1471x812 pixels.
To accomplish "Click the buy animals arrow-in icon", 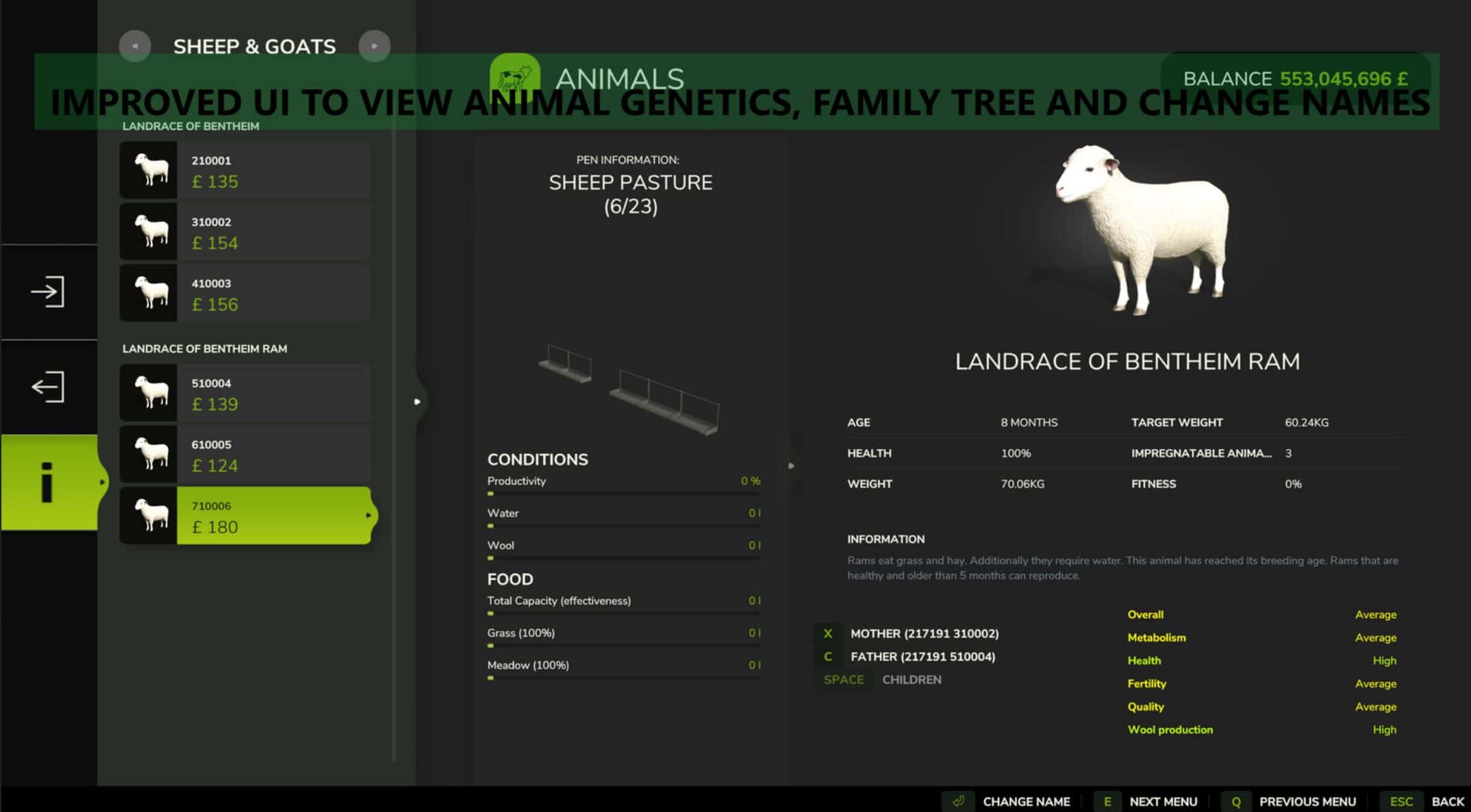I will tap(48, 292).
